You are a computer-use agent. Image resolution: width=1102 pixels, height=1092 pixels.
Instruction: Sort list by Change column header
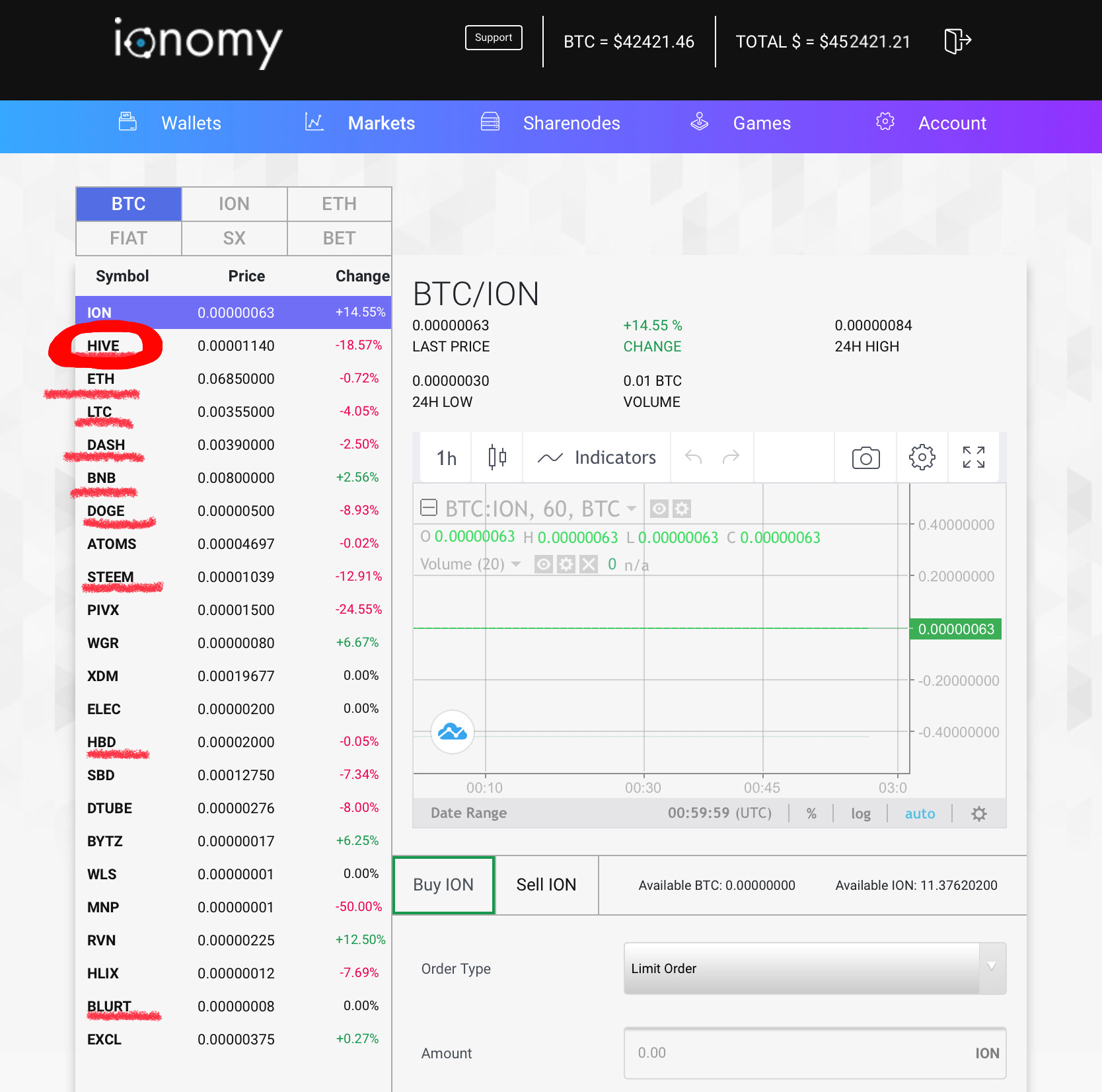(x=362, y=276)
